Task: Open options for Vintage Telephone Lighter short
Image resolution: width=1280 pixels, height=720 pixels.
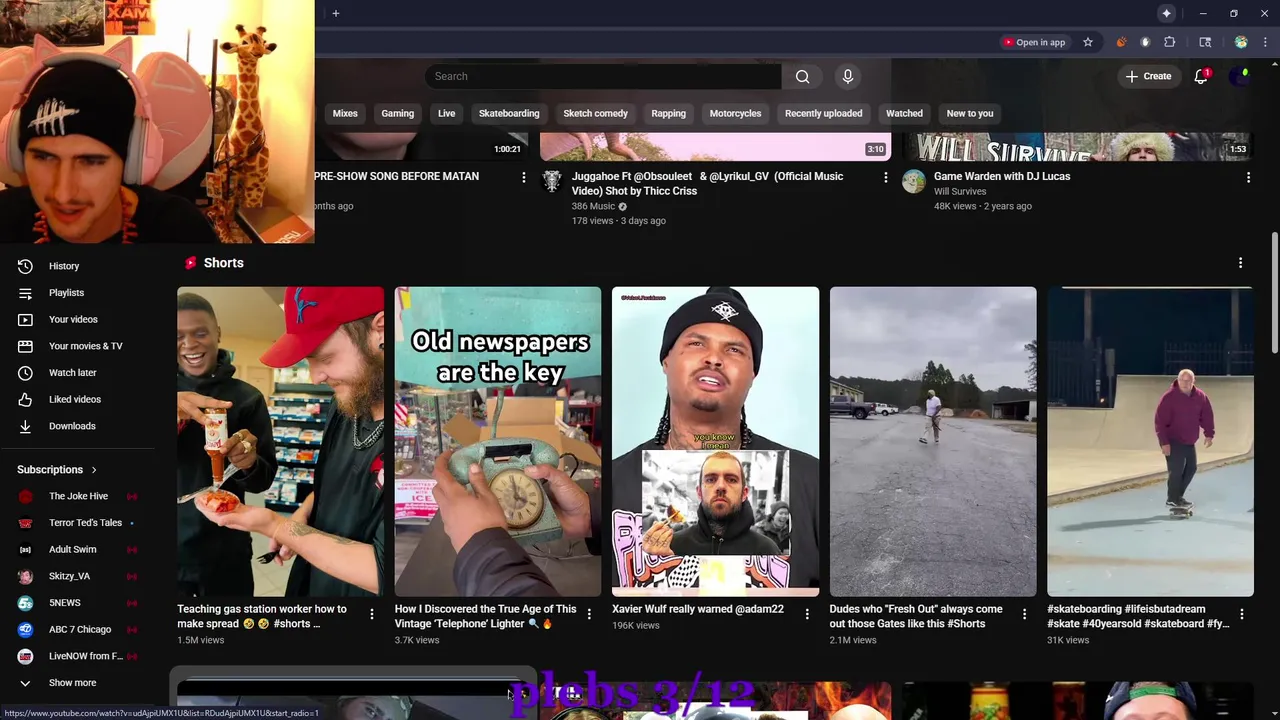Action: coord(589,614)
